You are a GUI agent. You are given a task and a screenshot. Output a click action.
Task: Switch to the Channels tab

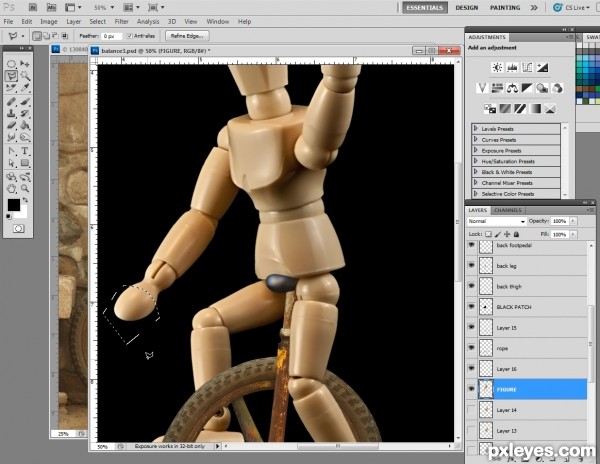pos(507,210)
